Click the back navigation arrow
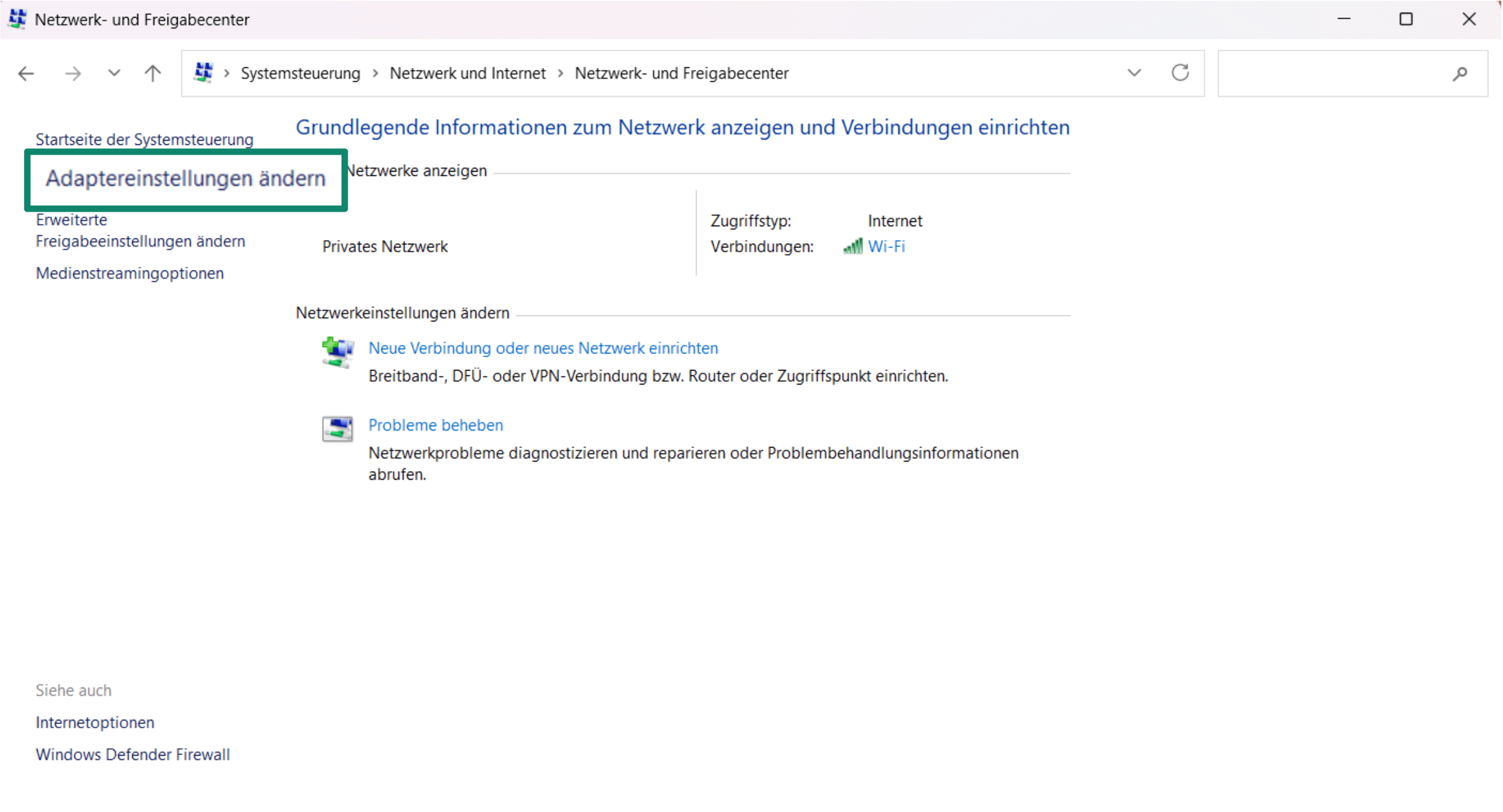Screen dimensions: 1503x812 [25, 73]
